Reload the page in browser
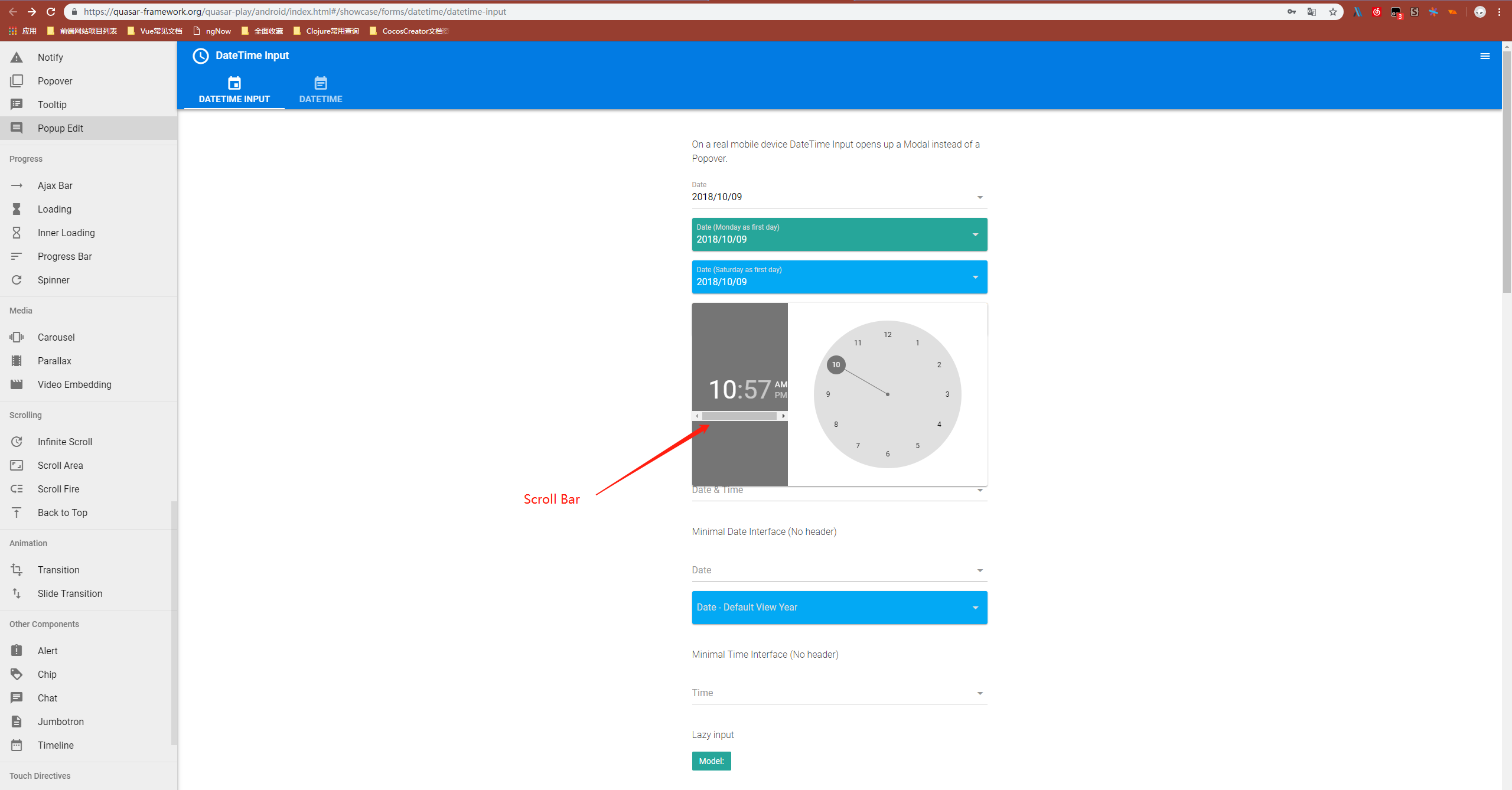Image resolution: width=1512 pixels, height=790 pixels. coord(51,12)
